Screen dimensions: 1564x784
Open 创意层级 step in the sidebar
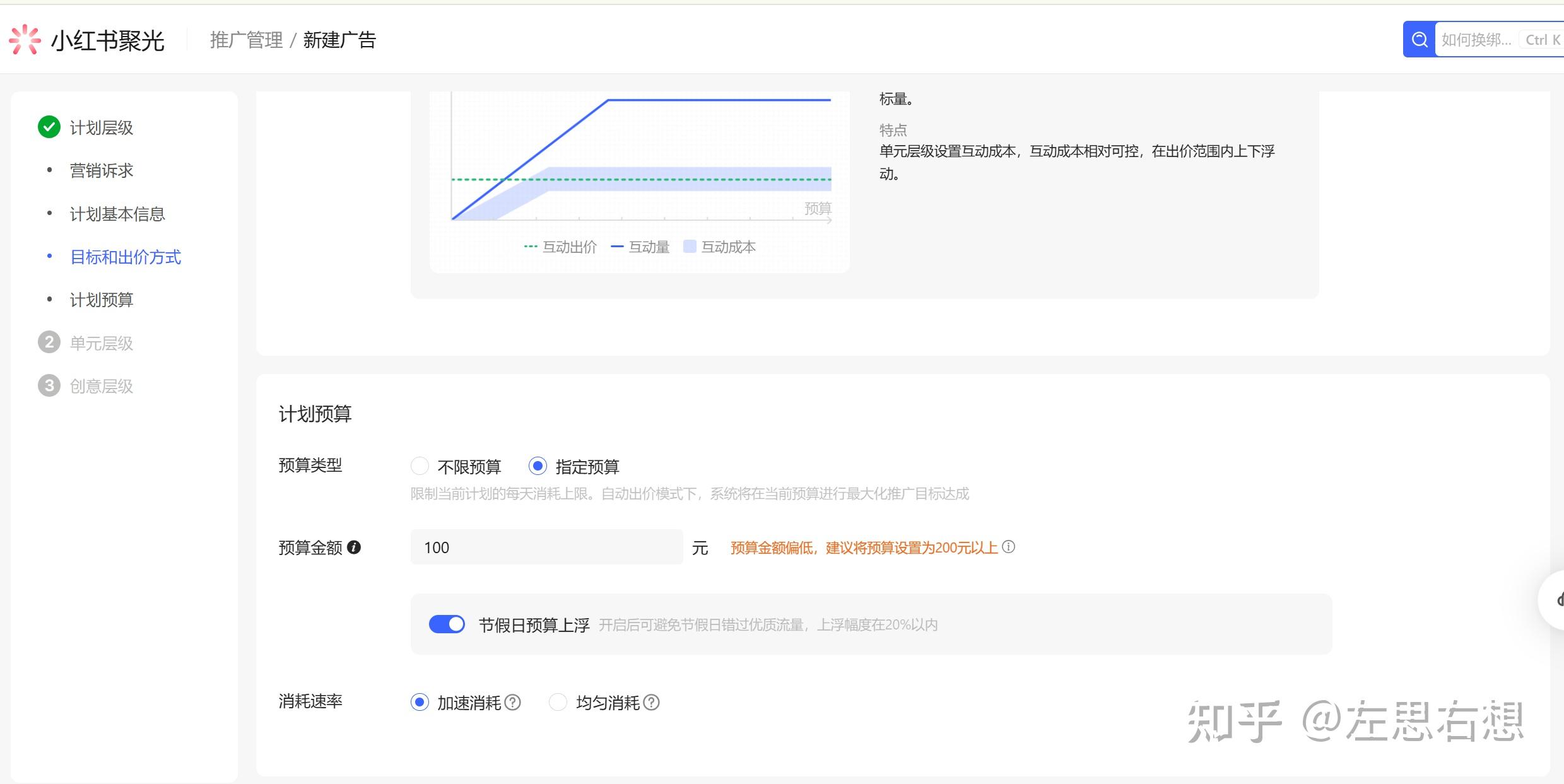pos(102,386)
